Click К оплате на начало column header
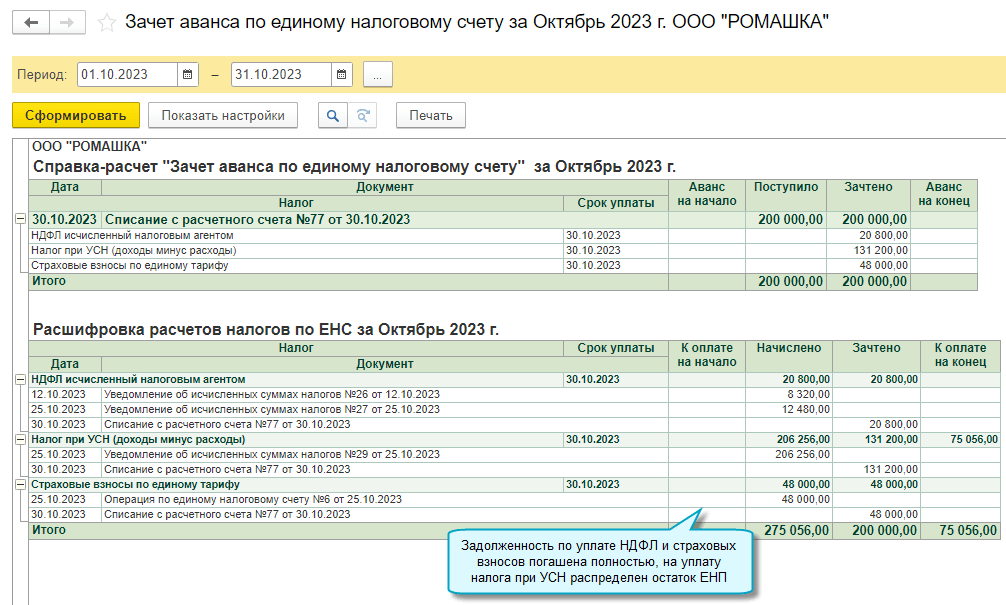Image resolution: width=1006 pixels, height=605 pixels. click(x=707, y=355)
